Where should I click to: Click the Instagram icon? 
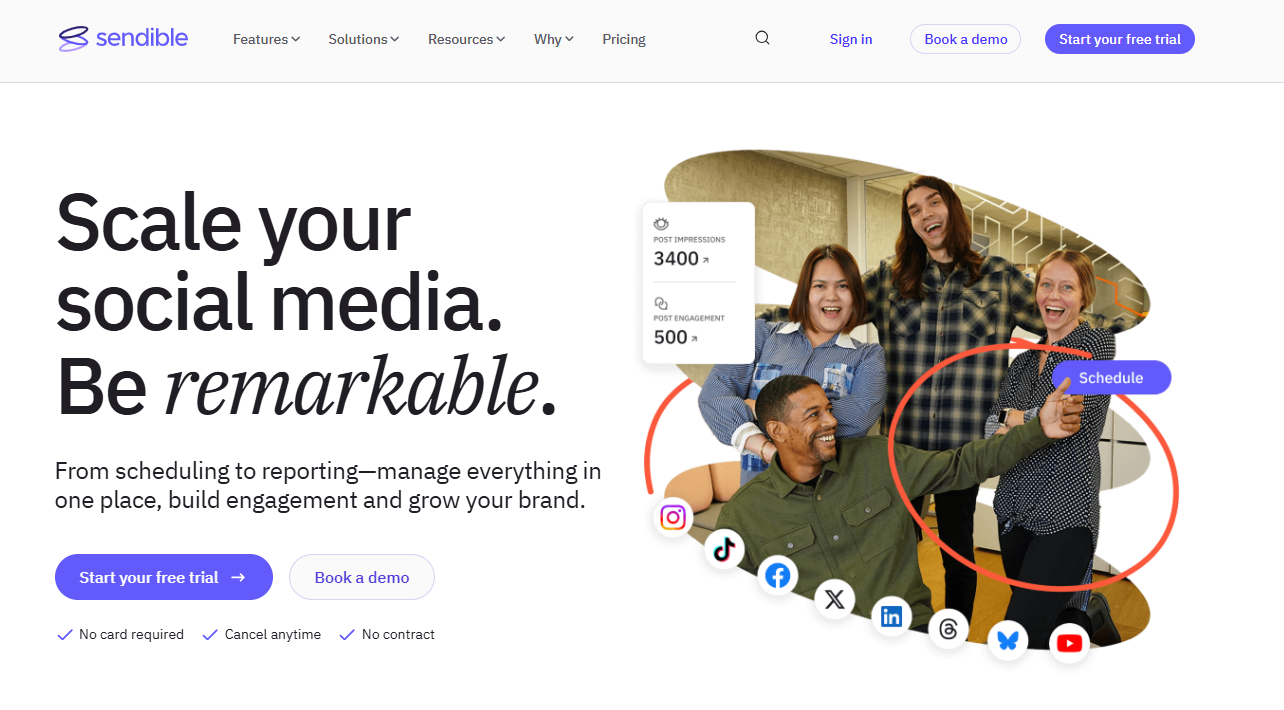673,517
